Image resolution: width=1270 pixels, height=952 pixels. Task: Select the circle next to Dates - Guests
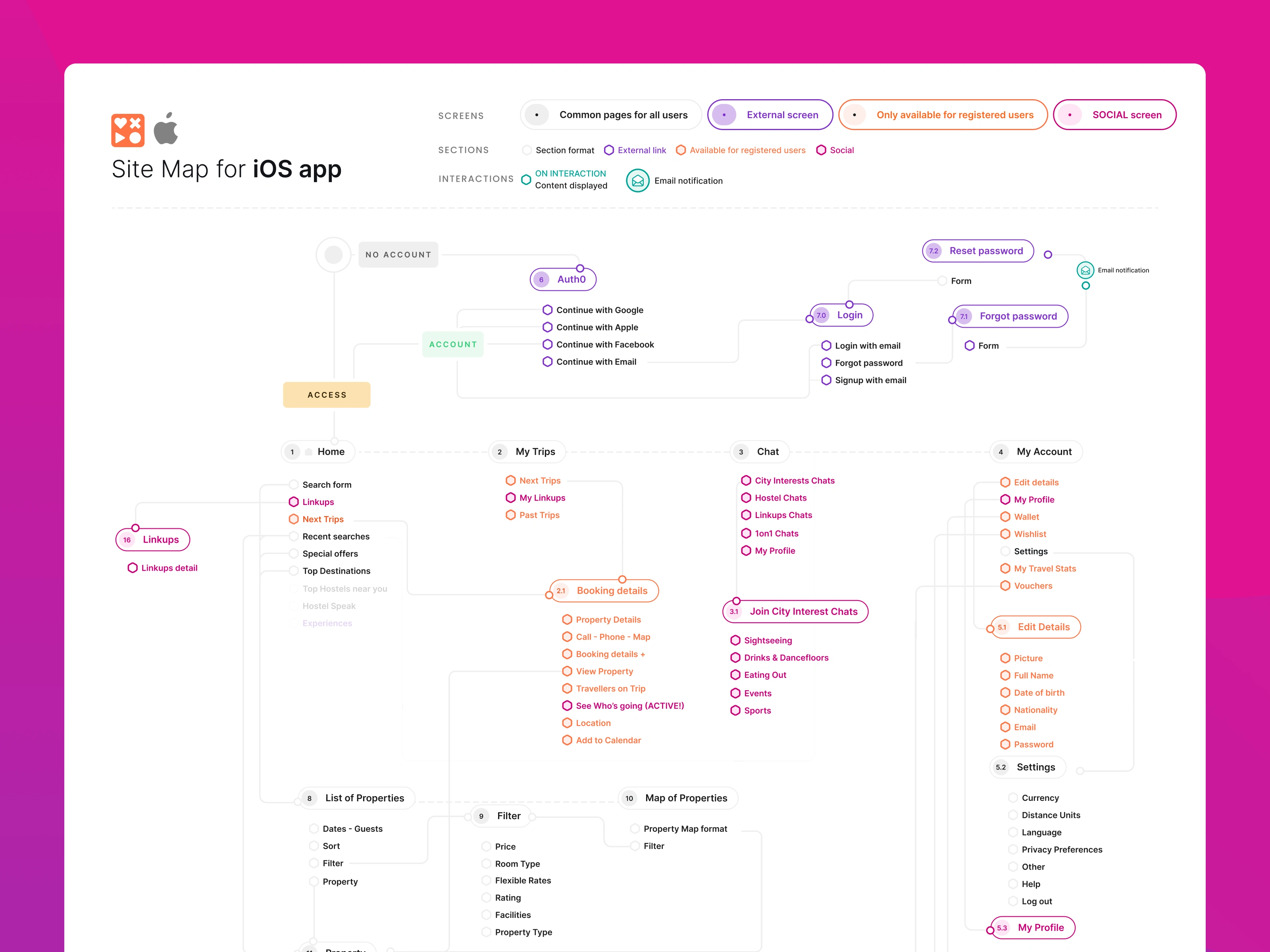coord(314,829)
